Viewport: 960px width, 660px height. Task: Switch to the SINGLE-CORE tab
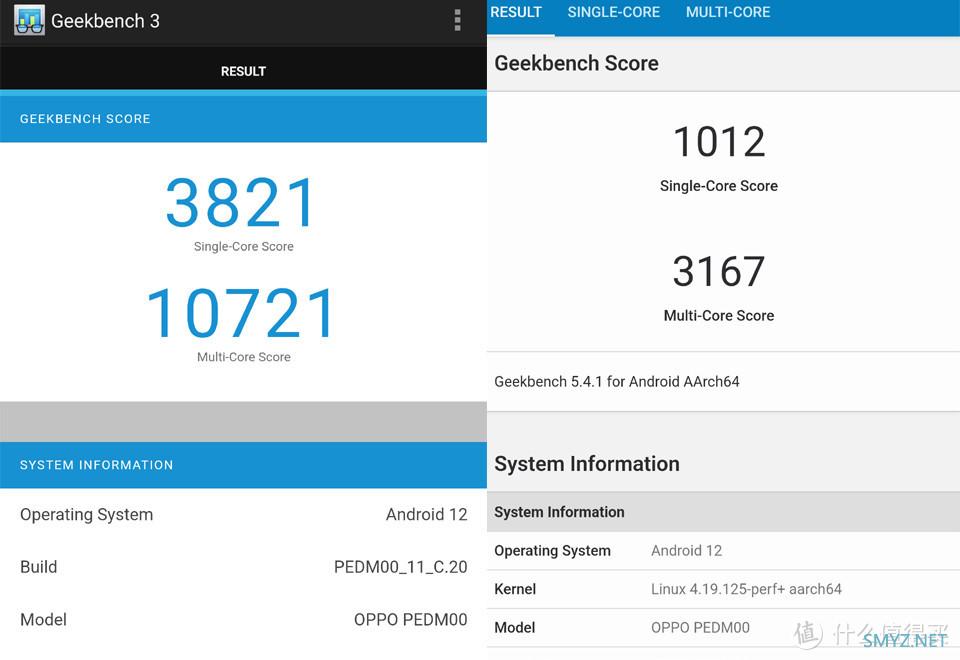pyautogui.click(x=613, y=12)
